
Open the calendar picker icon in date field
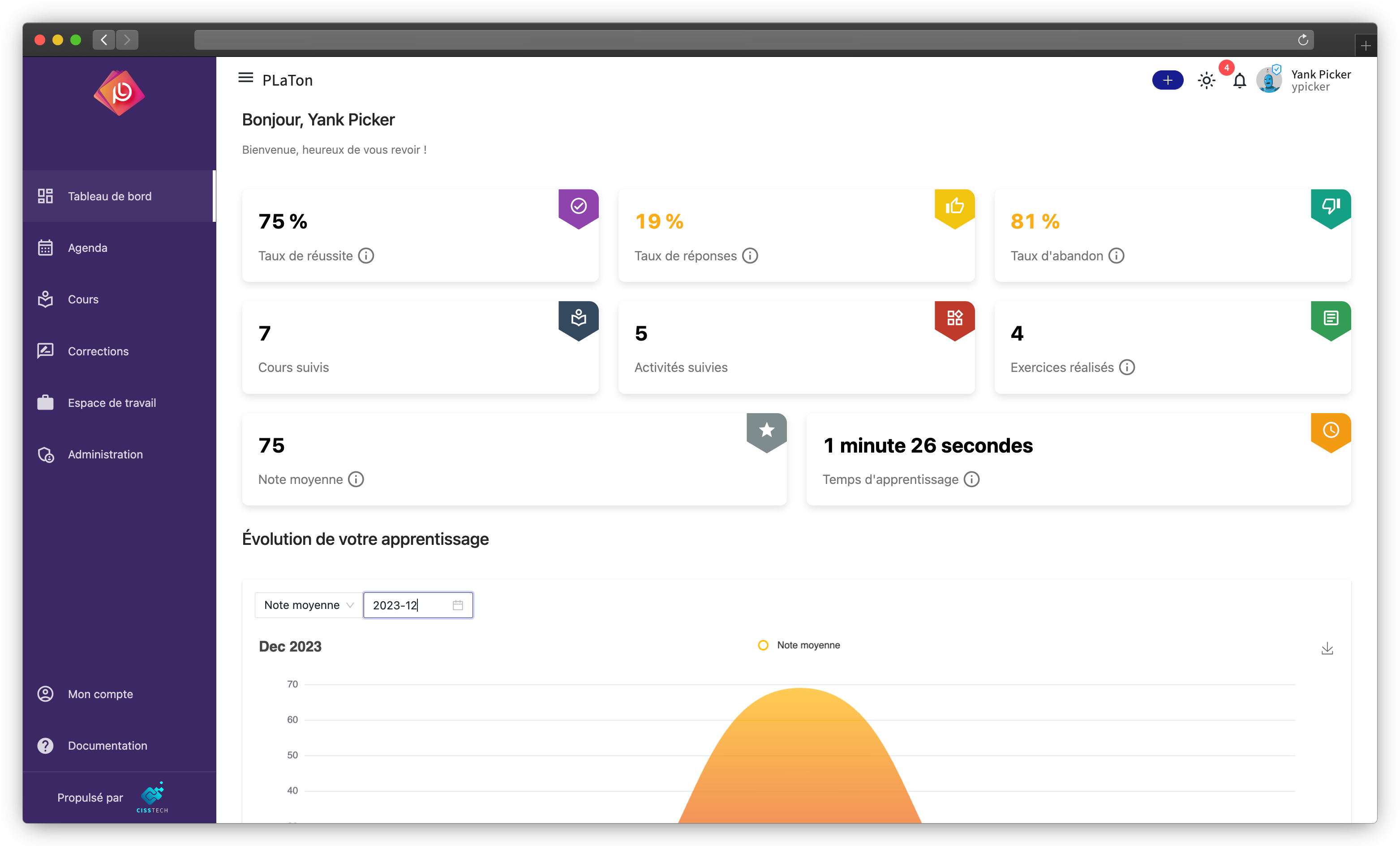click(458, 605)
